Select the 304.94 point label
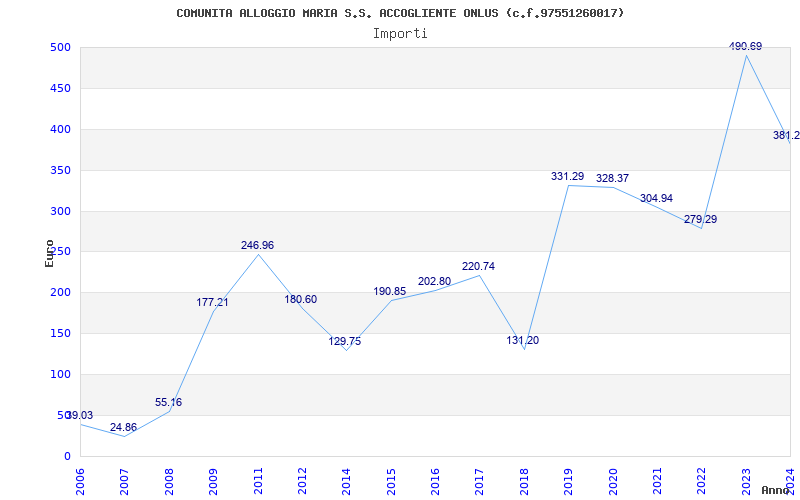The height and width of the screenshot is (500, 800). pos(656,198)
